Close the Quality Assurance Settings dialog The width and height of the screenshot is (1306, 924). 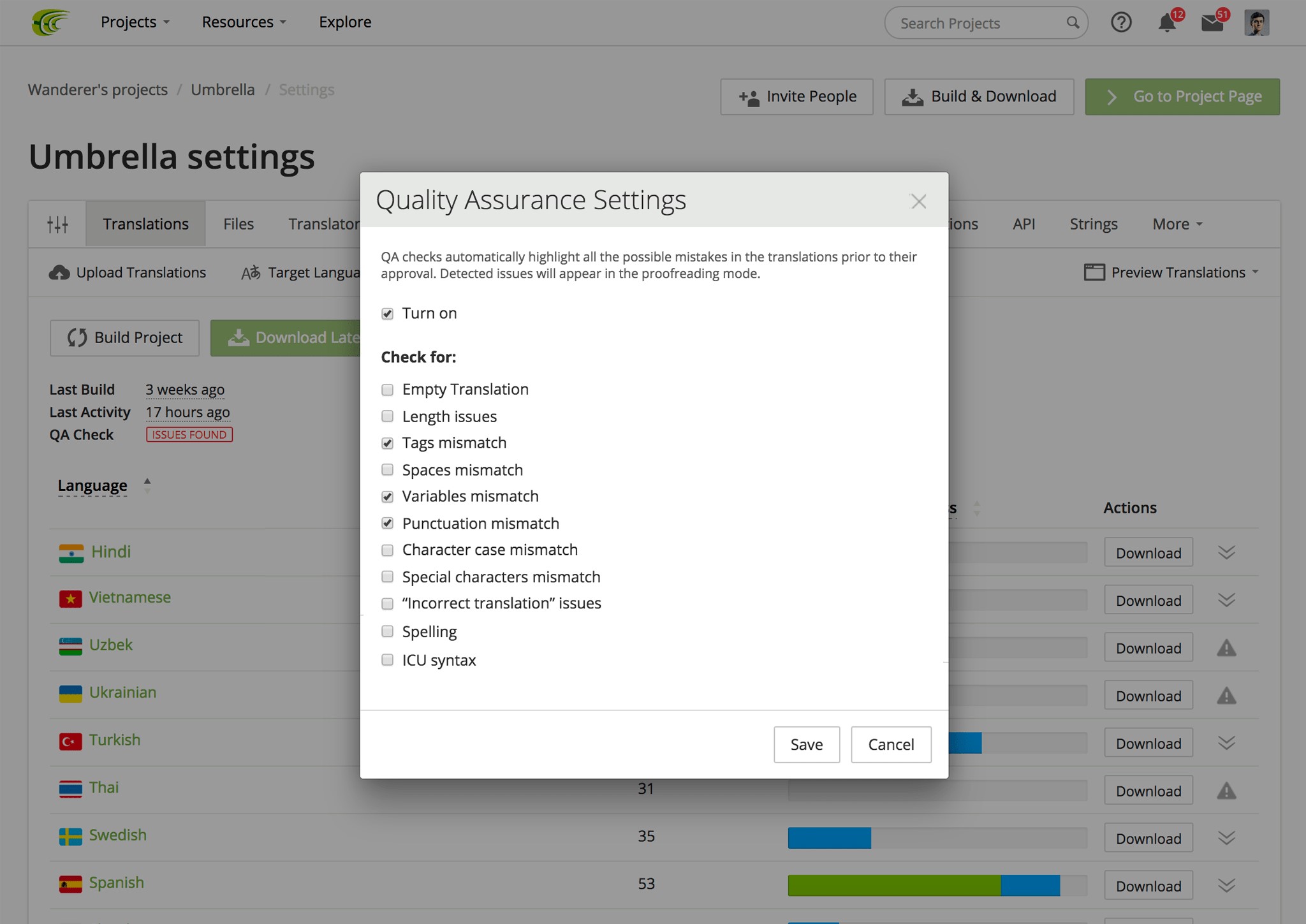(x=918, y=202)
